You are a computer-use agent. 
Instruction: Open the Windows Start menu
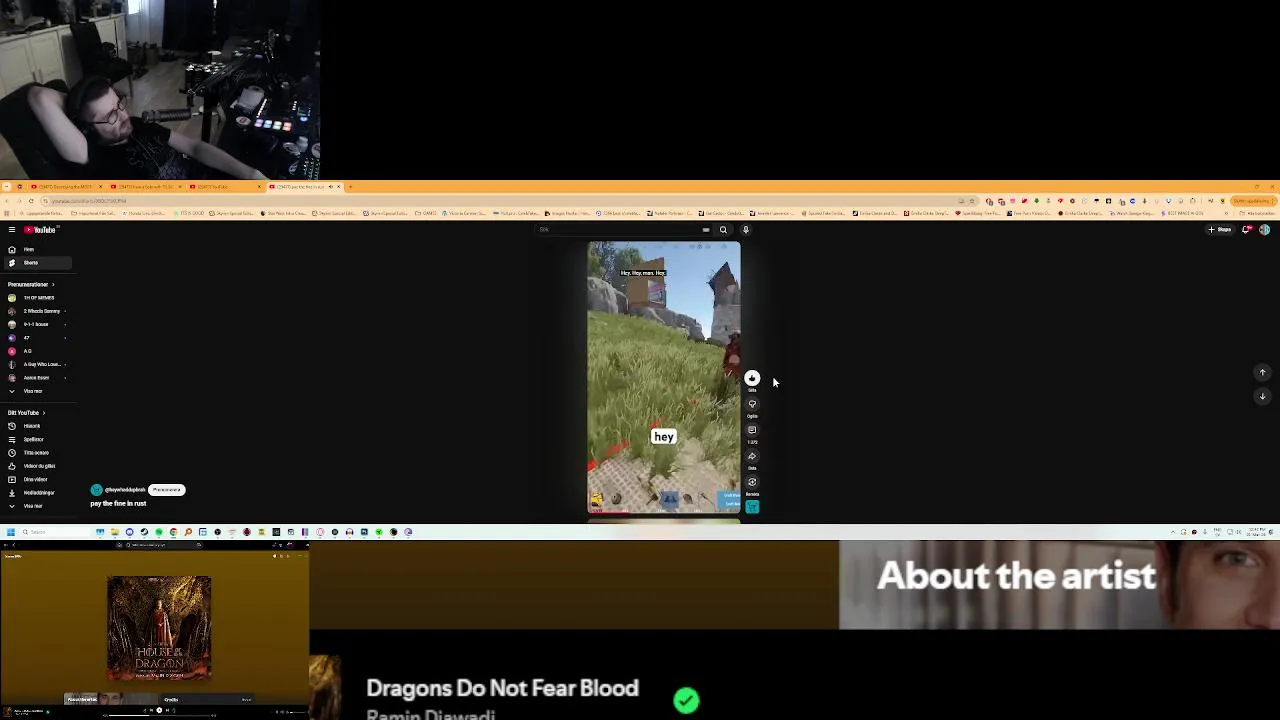[x=10, y=532]
